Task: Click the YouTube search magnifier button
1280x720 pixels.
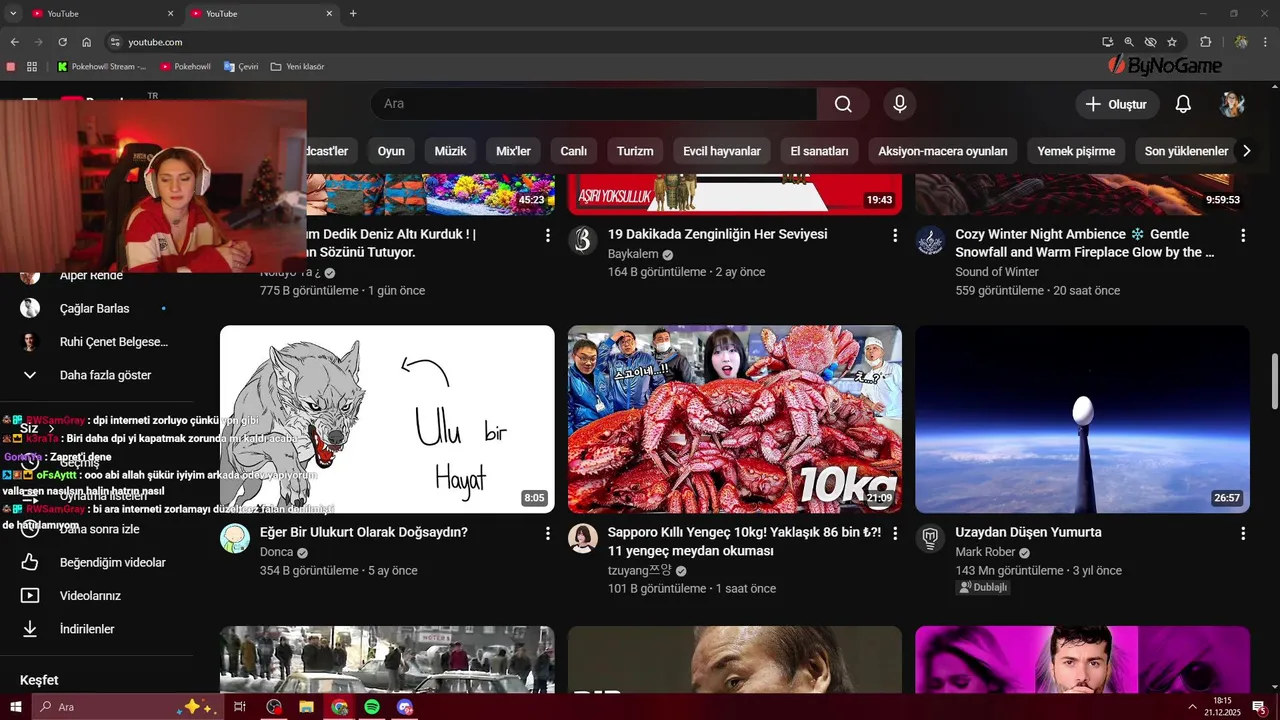Action: point(843,104)
